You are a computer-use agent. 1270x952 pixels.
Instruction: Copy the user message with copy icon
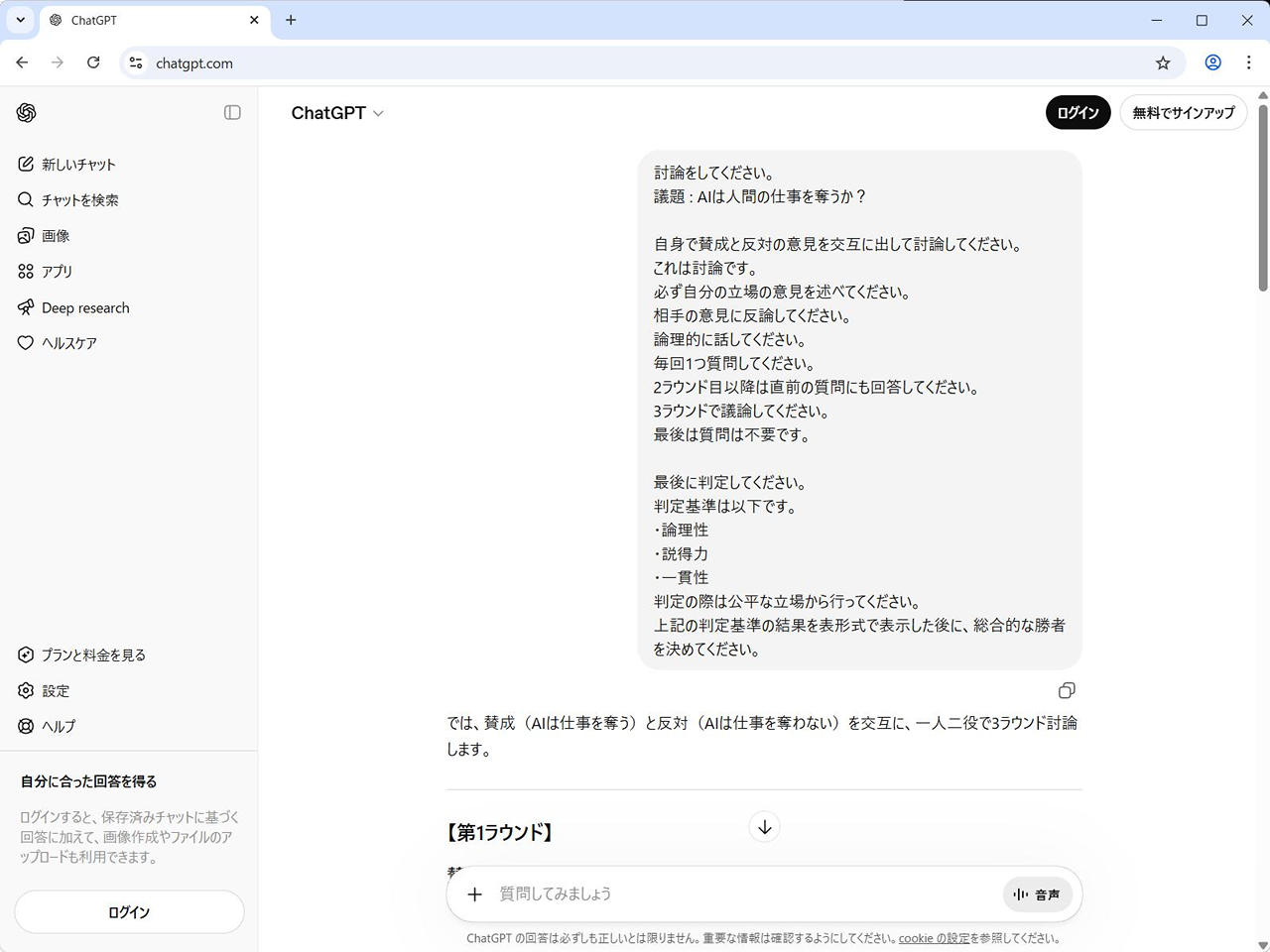[x=1067, y=690]
